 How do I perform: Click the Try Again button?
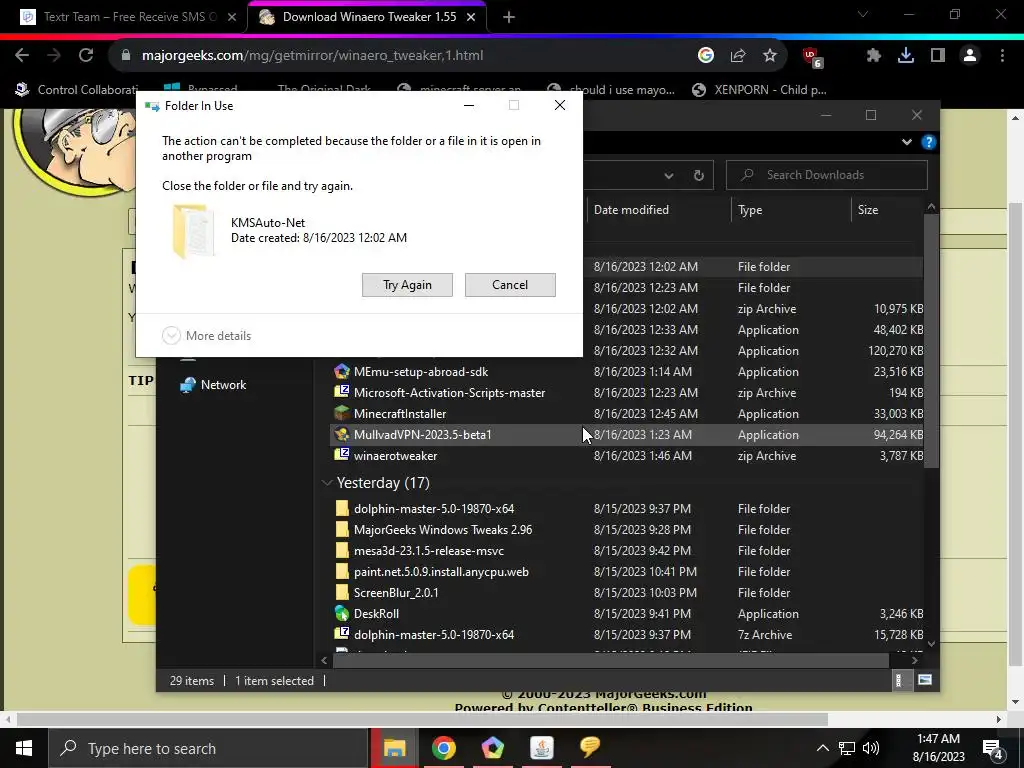click(x=407, y=285)
